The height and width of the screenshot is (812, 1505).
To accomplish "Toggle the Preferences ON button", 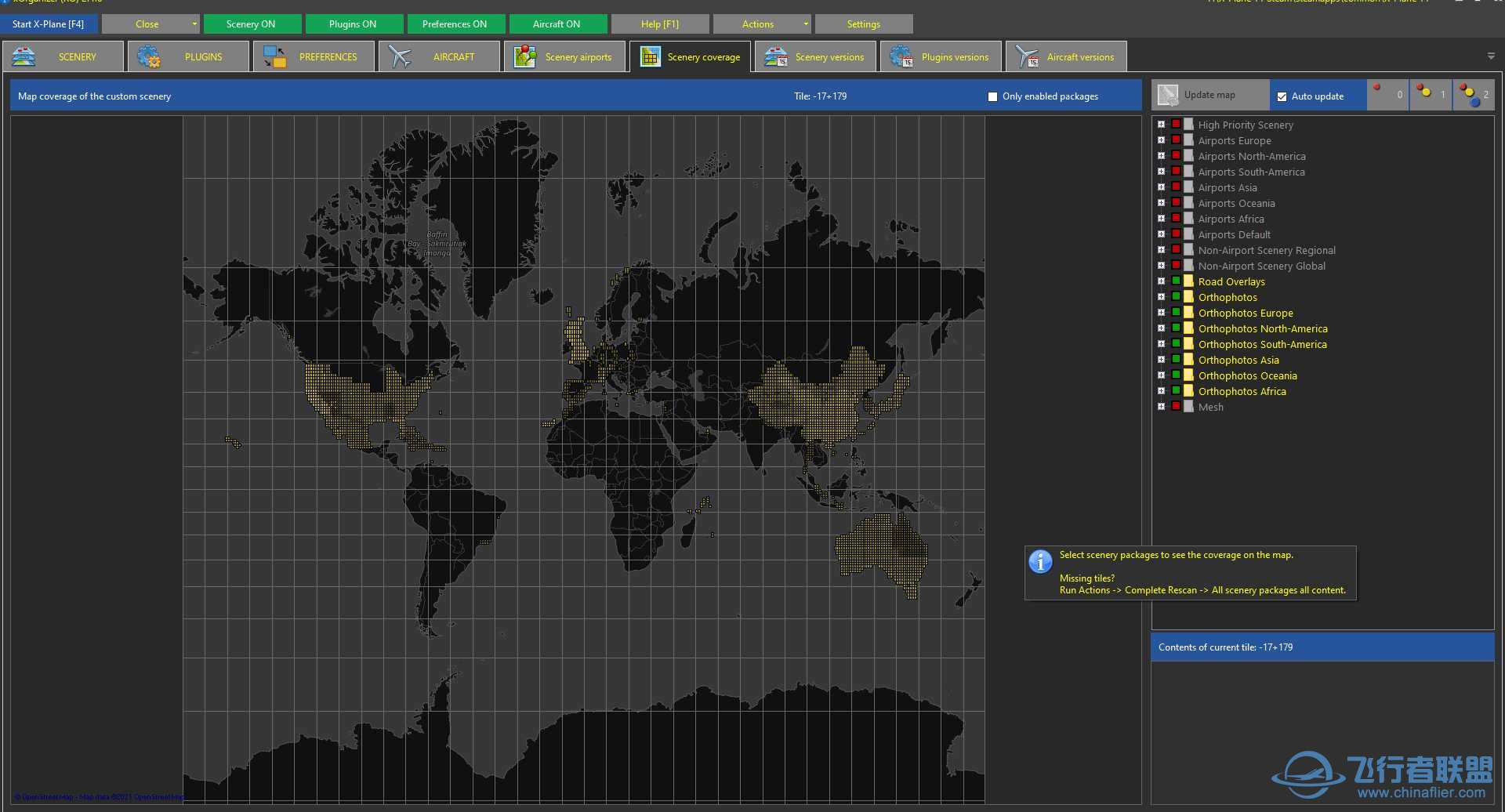I will pyautogui.click(x=455, y=24).
